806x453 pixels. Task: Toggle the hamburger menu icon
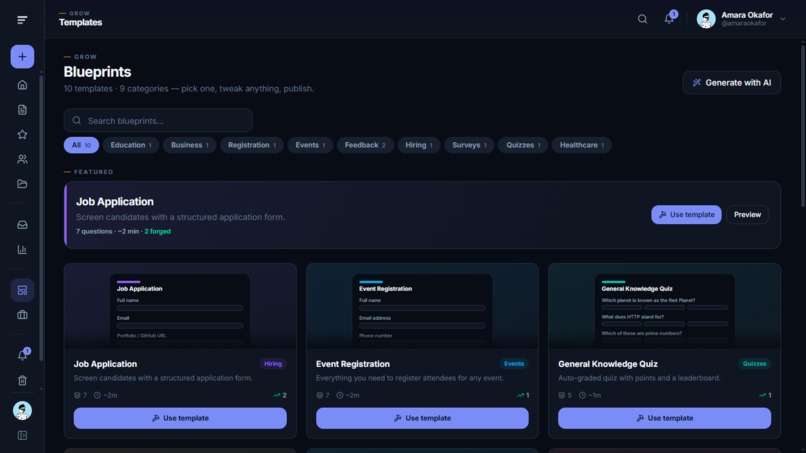point(22,20)
